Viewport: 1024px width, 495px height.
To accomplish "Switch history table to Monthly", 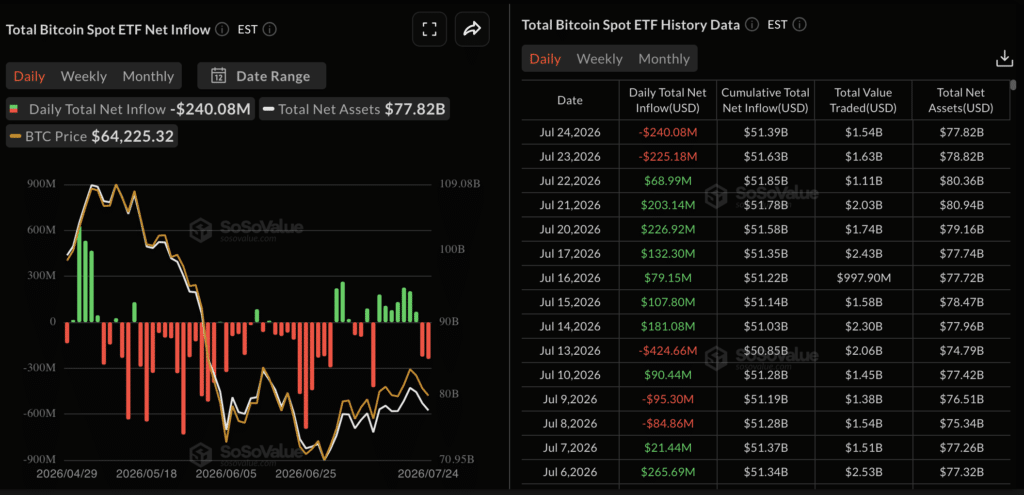I will [664, 59].
